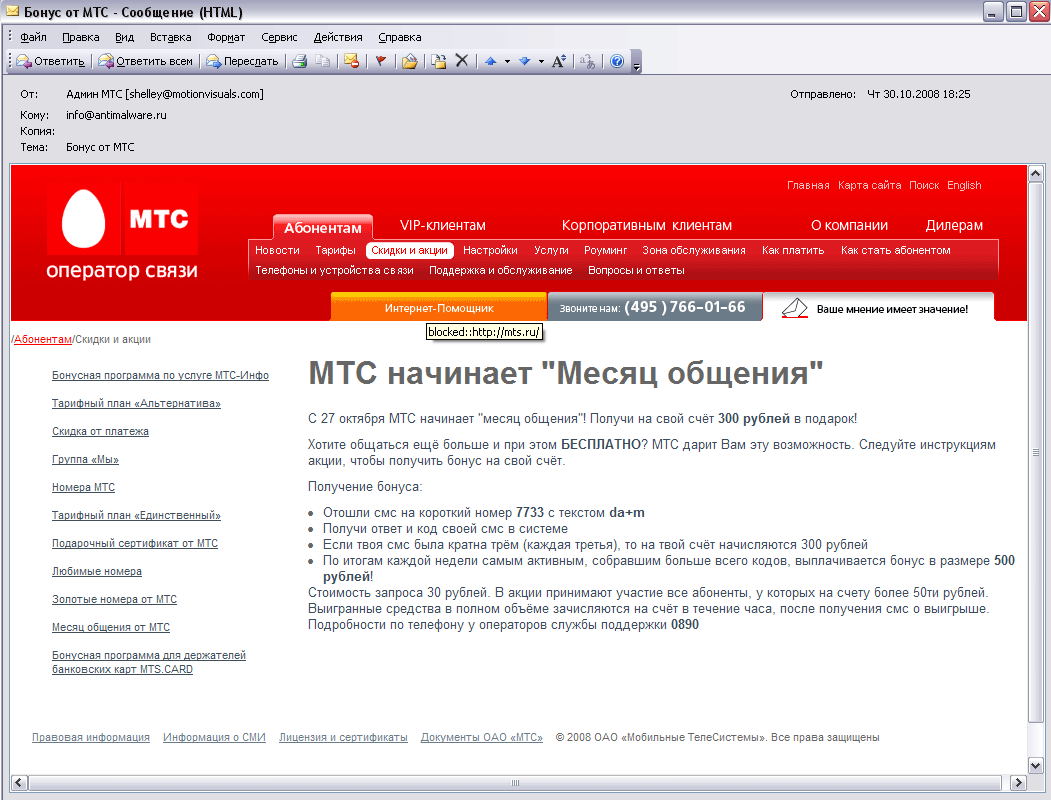Click the Forward (Переслать) toolbar button

click(243, 61)
